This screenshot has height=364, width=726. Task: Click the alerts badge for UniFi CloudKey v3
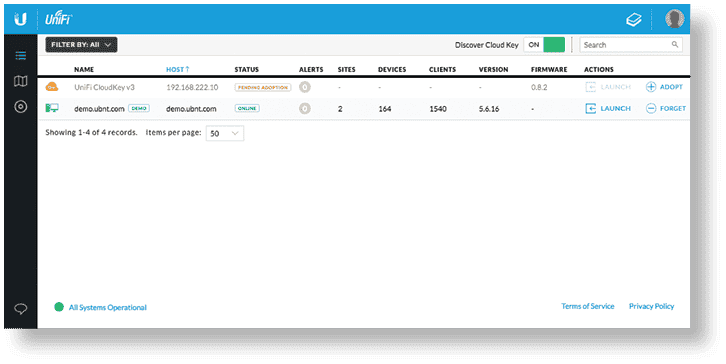tap(305, 87)
